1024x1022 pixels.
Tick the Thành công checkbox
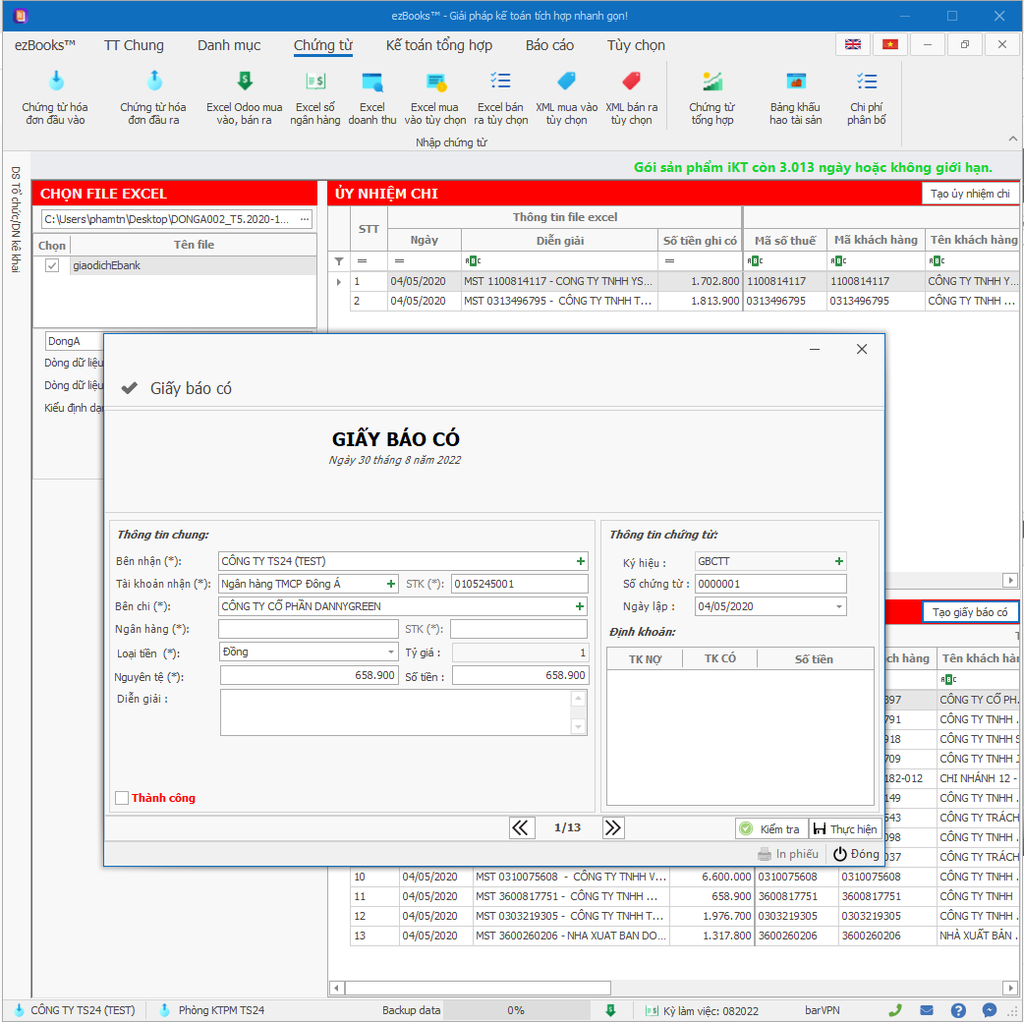tap(122, 798)
